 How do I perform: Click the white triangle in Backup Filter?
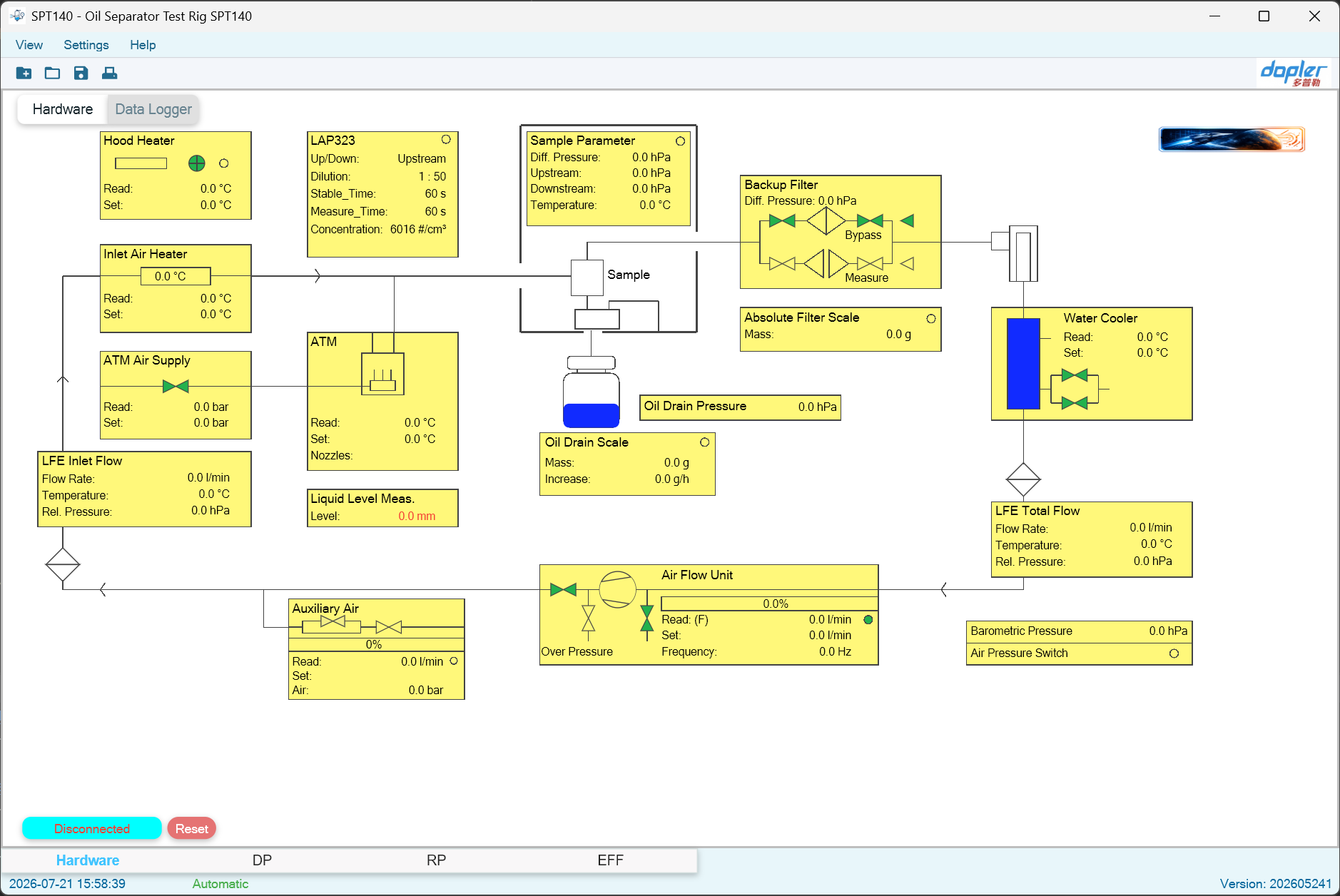[907, 264]
